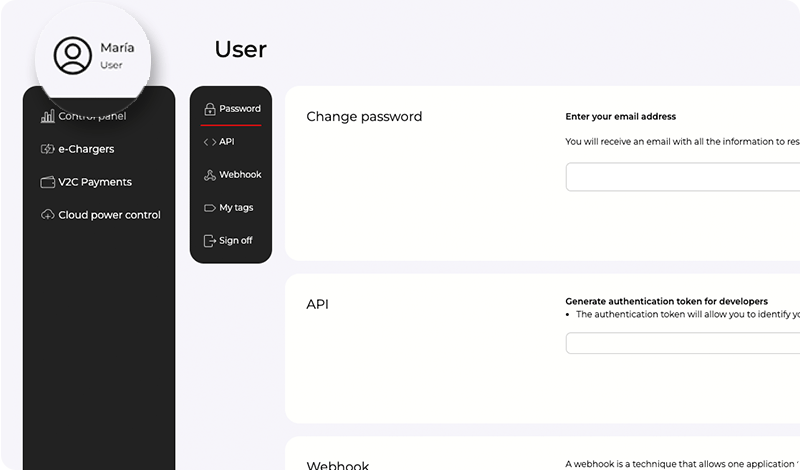Click the Webhook icon in the user menu
The image size is (800, 470).
[209, 175]
